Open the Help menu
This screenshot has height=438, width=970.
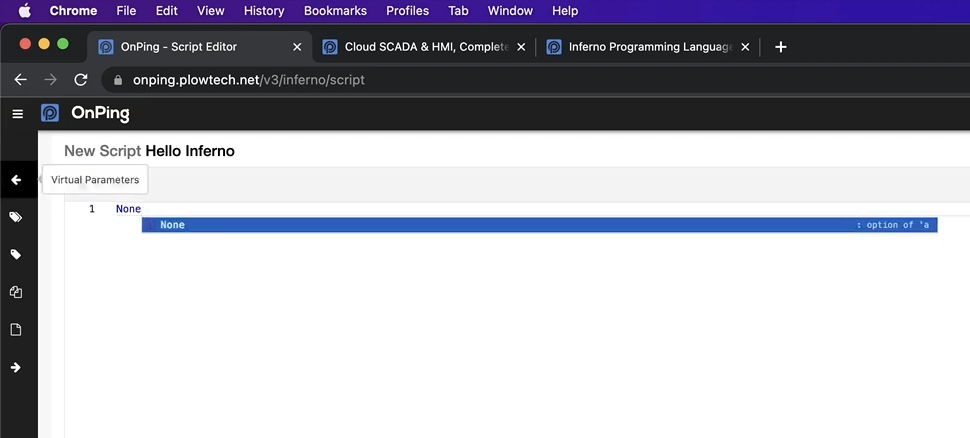coord(565,11)
